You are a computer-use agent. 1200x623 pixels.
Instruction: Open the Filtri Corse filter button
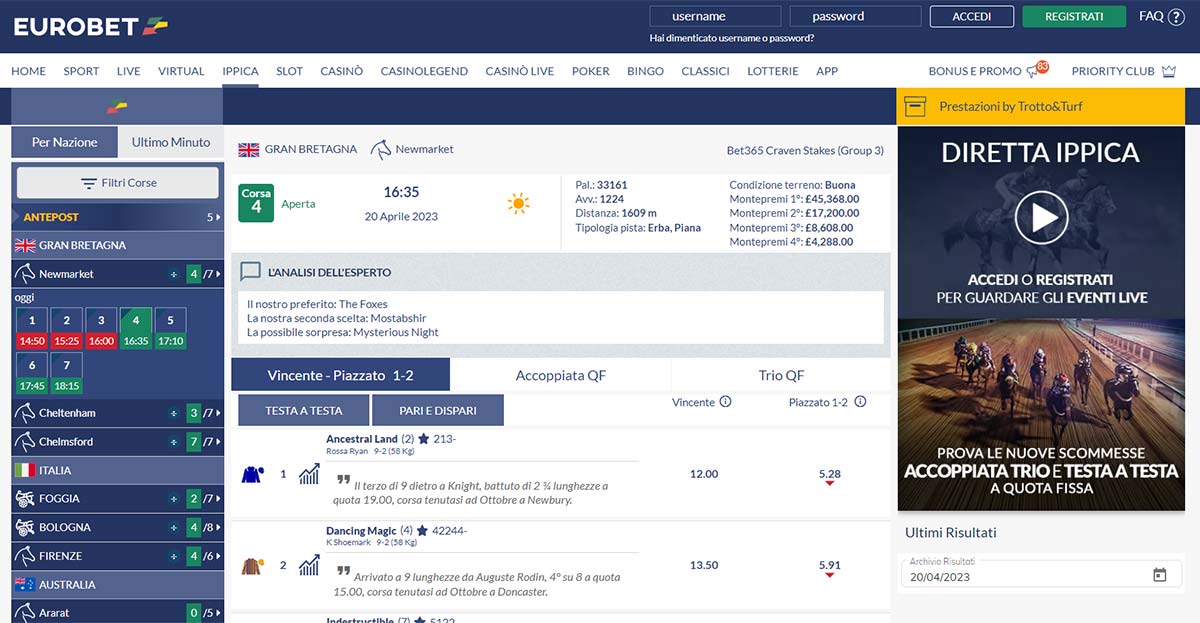coord(118,183)
